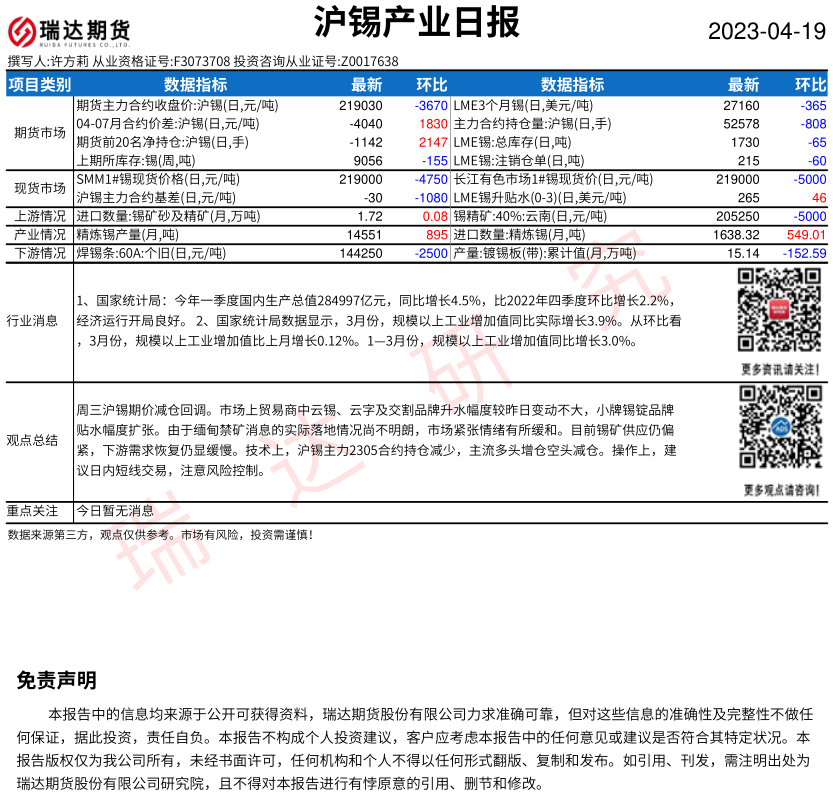Click the 产业情况 category label

(40, 234)
